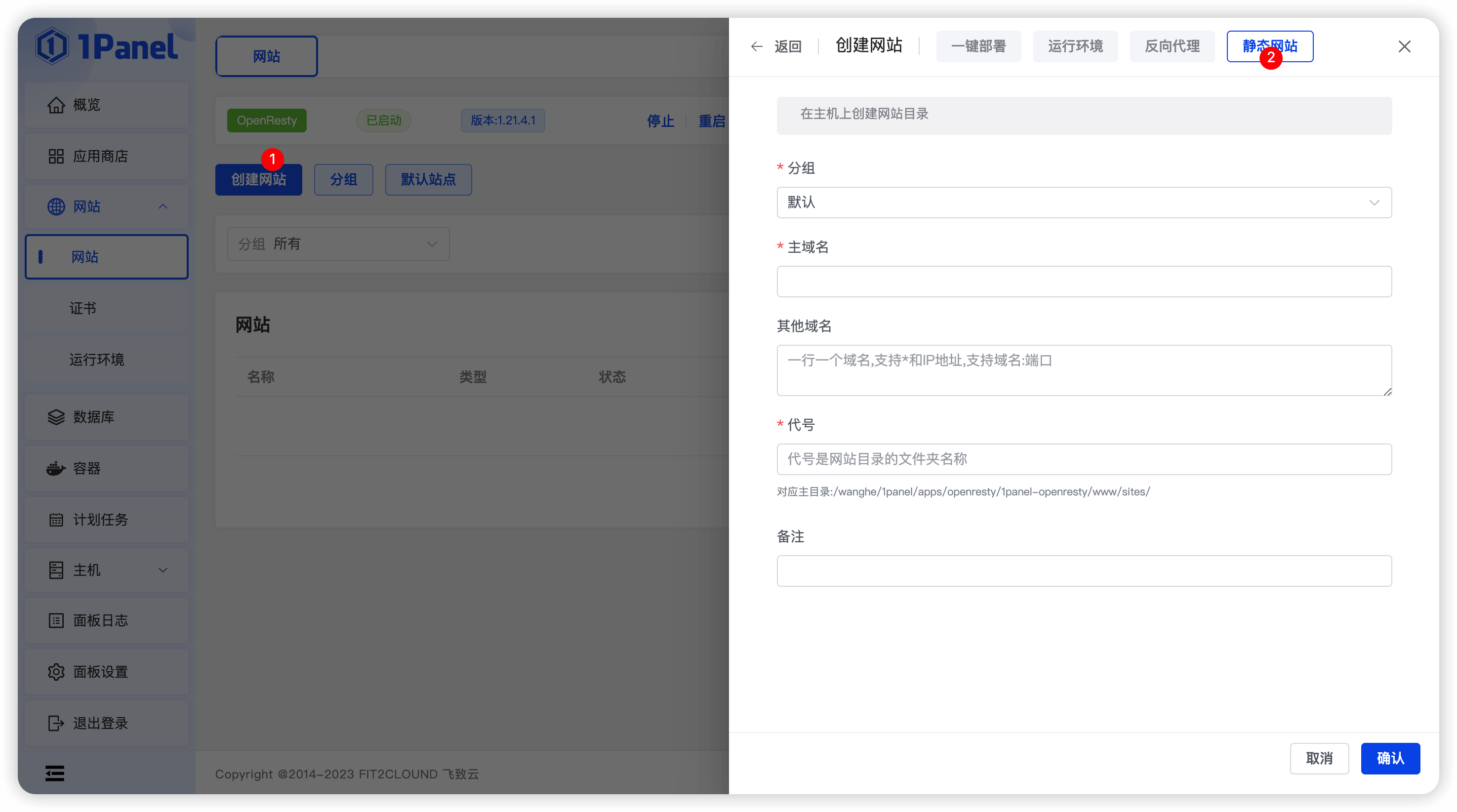This screenshot has width=1457, height=812.
Task: Click 停止 to stop OpenResty
Action: pos(660,121)
